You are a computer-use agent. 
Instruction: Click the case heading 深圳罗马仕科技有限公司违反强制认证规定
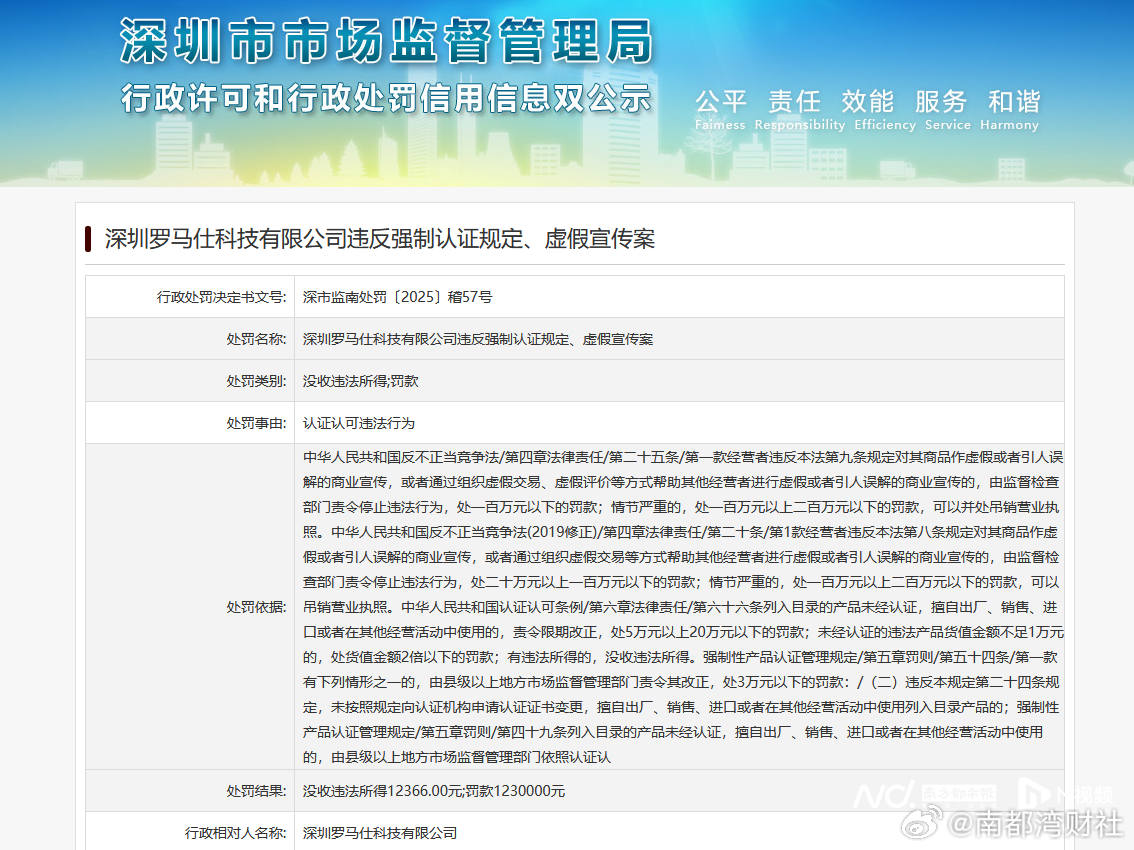tap(380, 239)
